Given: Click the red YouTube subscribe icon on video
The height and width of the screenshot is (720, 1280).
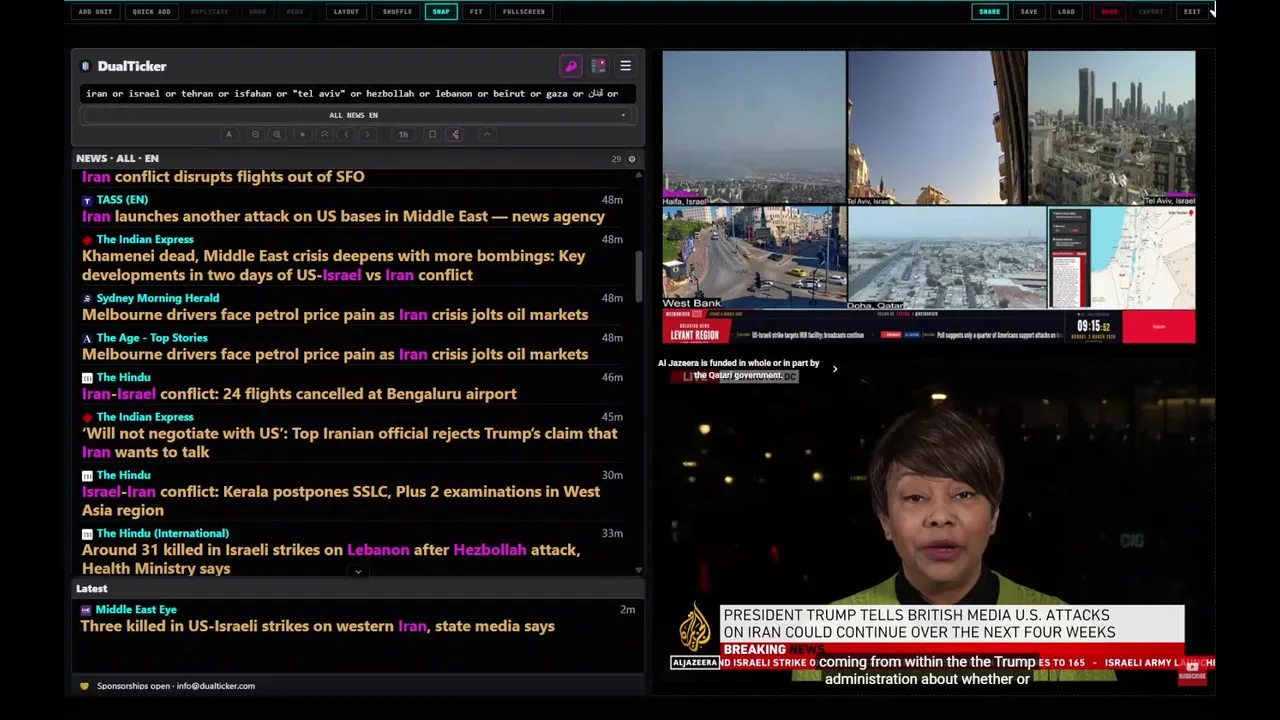Looking at the screenshot, I should pos(1192,674).
